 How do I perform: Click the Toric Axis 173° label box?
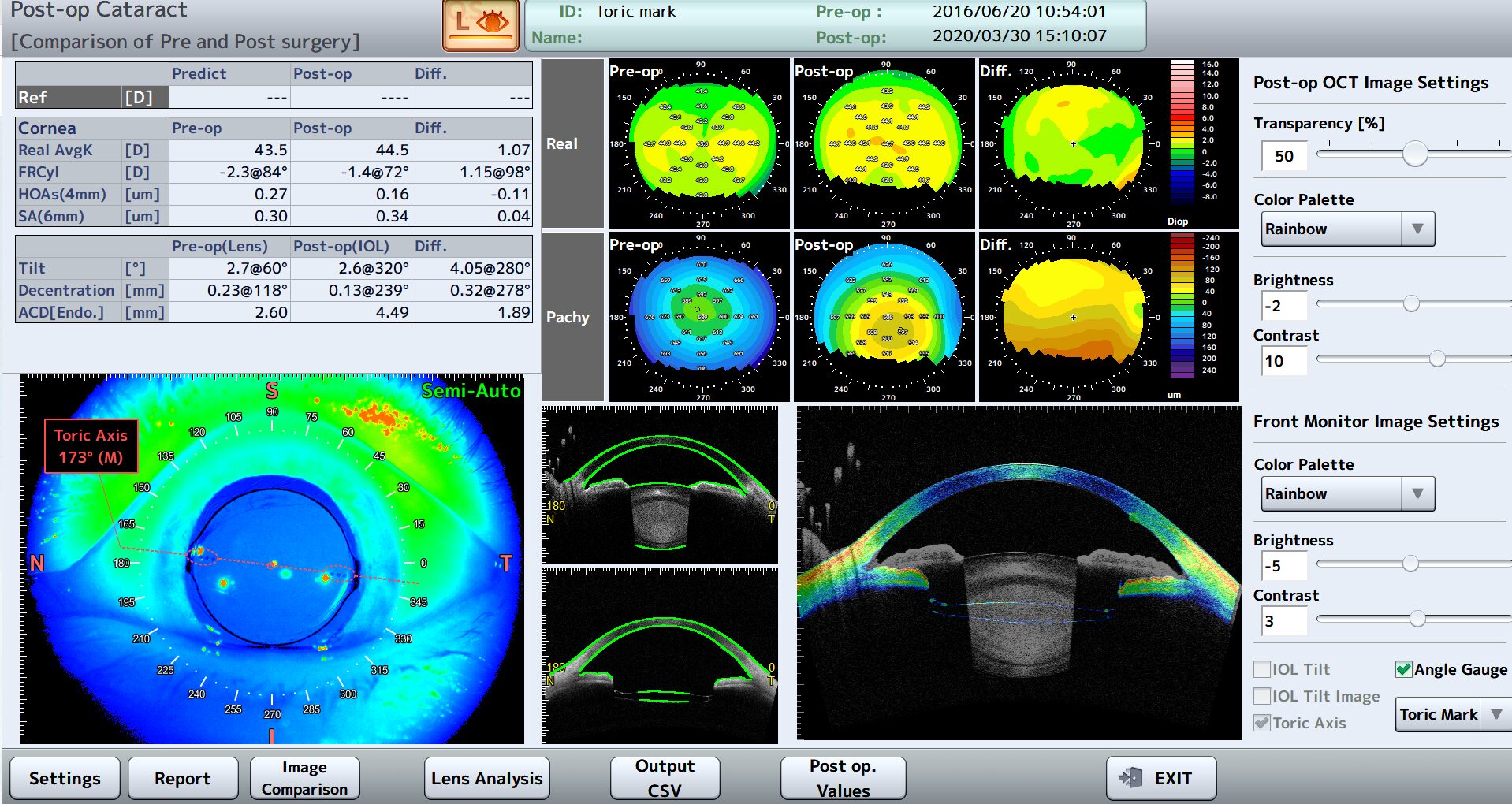point(91,446)
